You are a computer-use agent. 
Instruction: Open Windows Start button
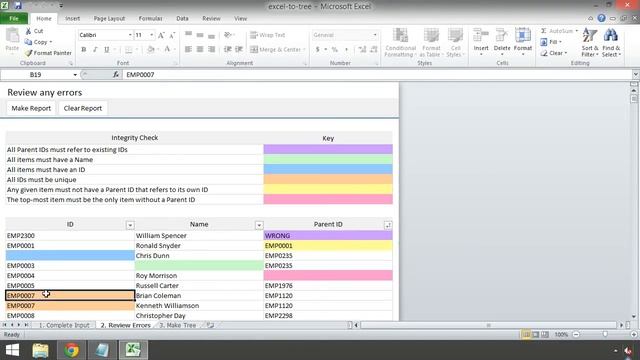point(12,350)
